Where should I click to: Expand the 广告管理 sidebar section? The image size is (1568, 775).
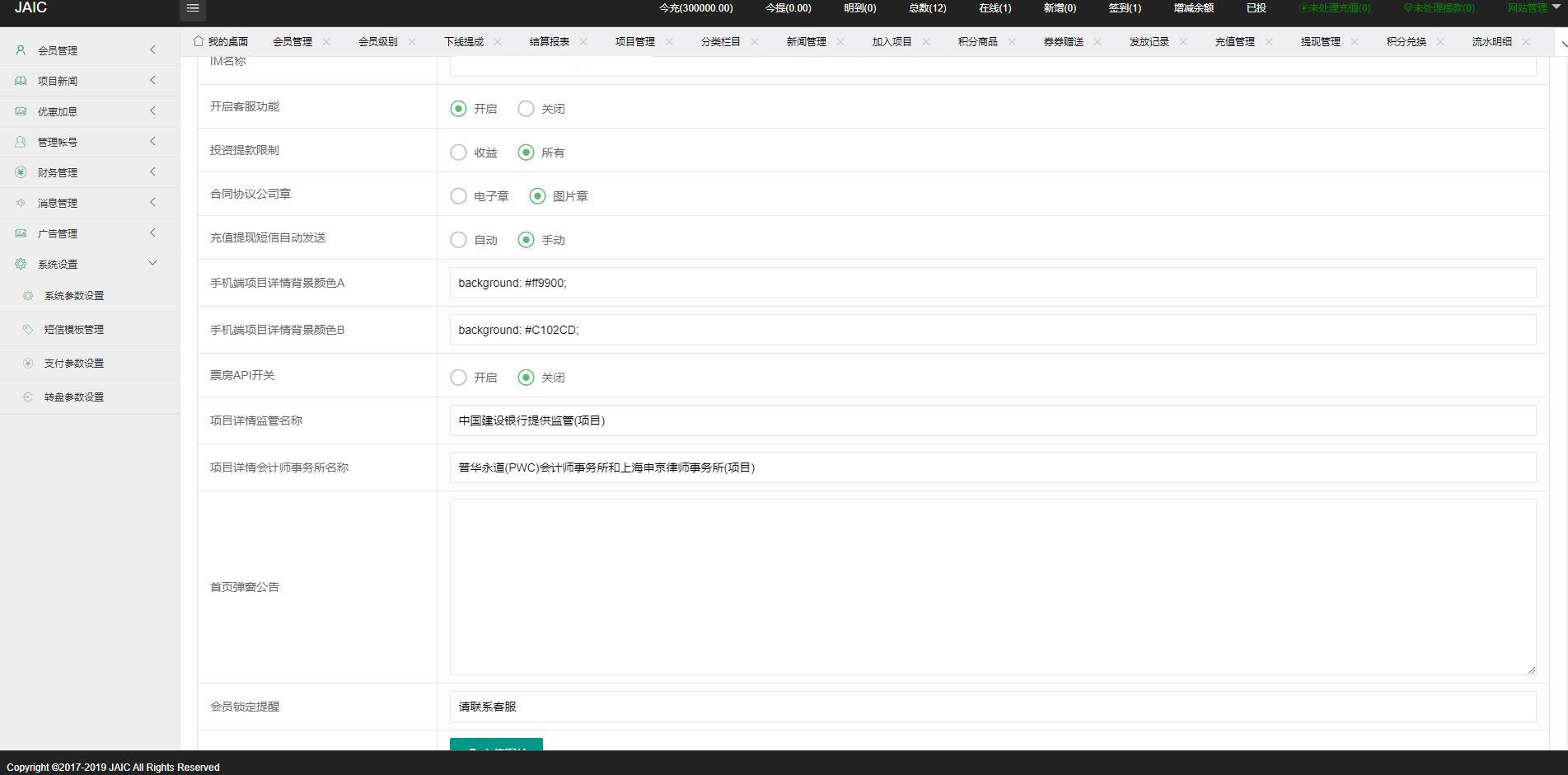152,233
